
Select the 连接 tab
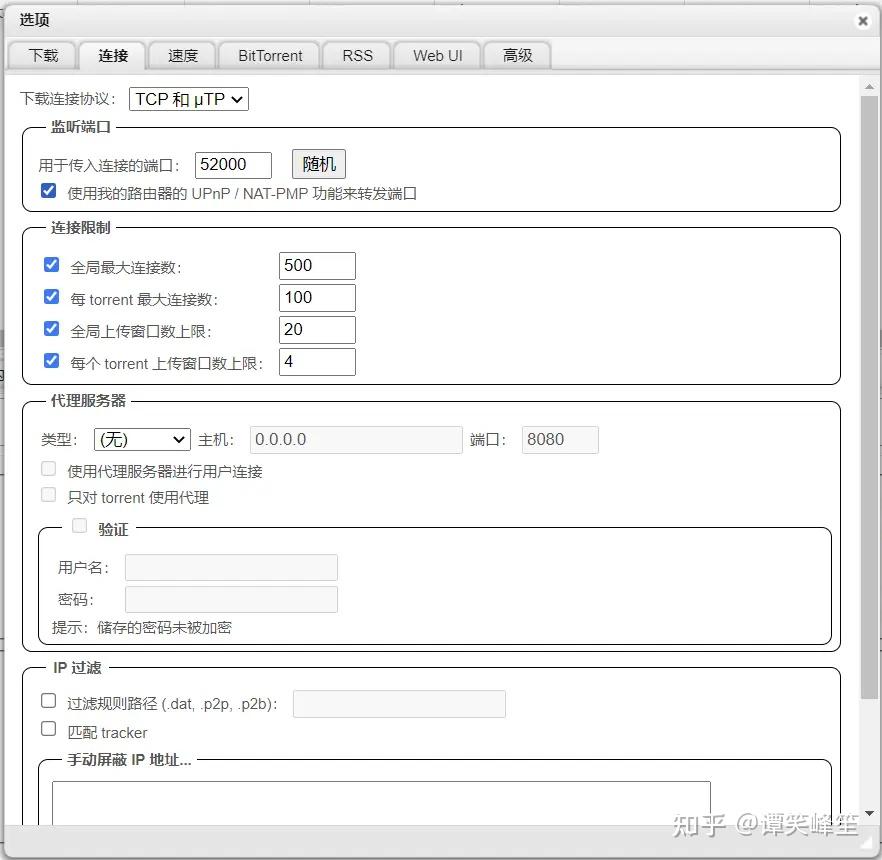112,56
